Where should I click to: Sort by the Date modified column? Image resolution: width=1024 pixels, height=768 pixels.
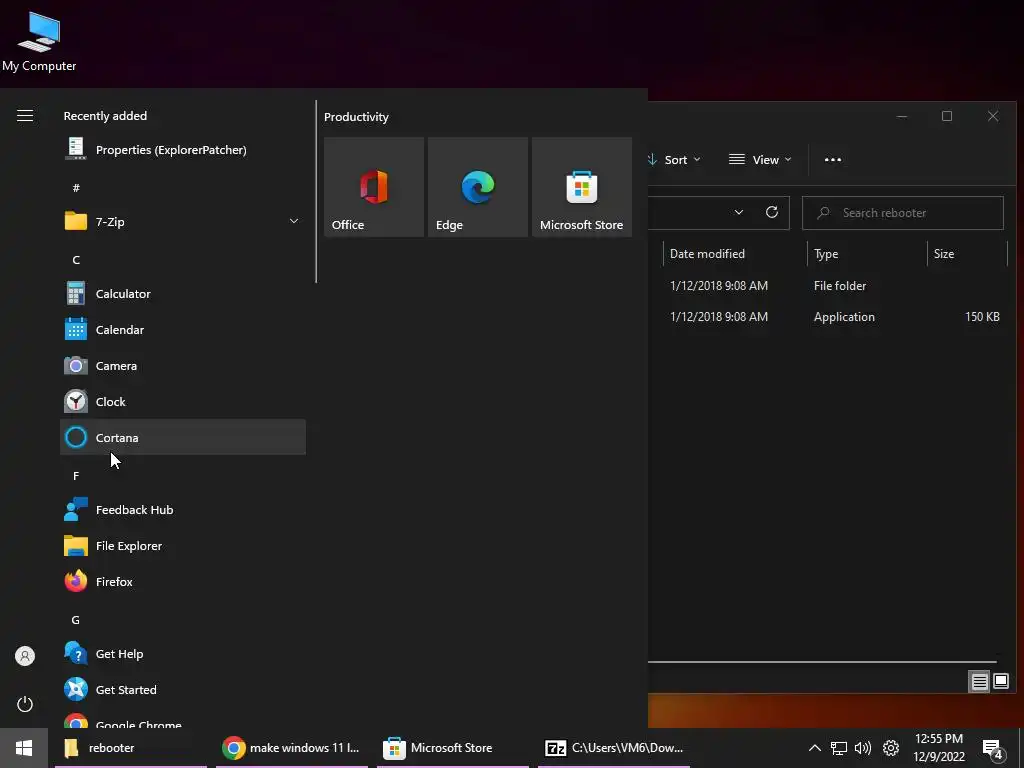point(735,253)
